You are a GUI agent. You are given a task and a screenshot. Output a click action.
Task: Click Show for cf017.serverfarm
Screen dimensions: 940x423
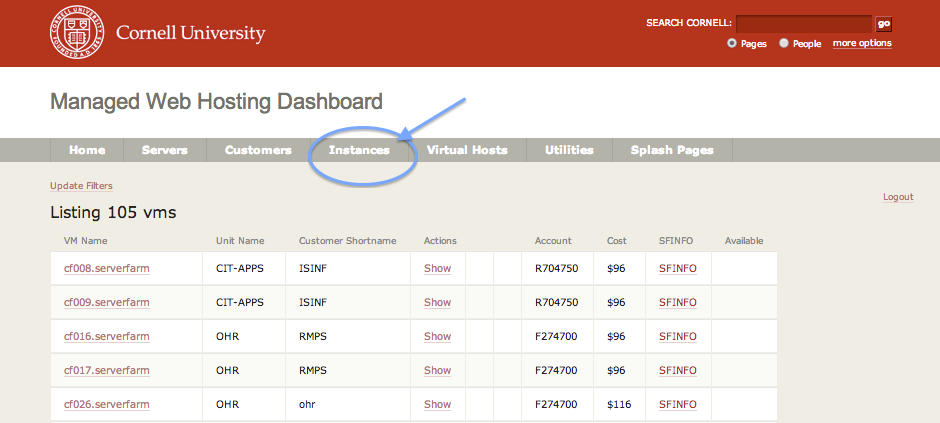437,371
